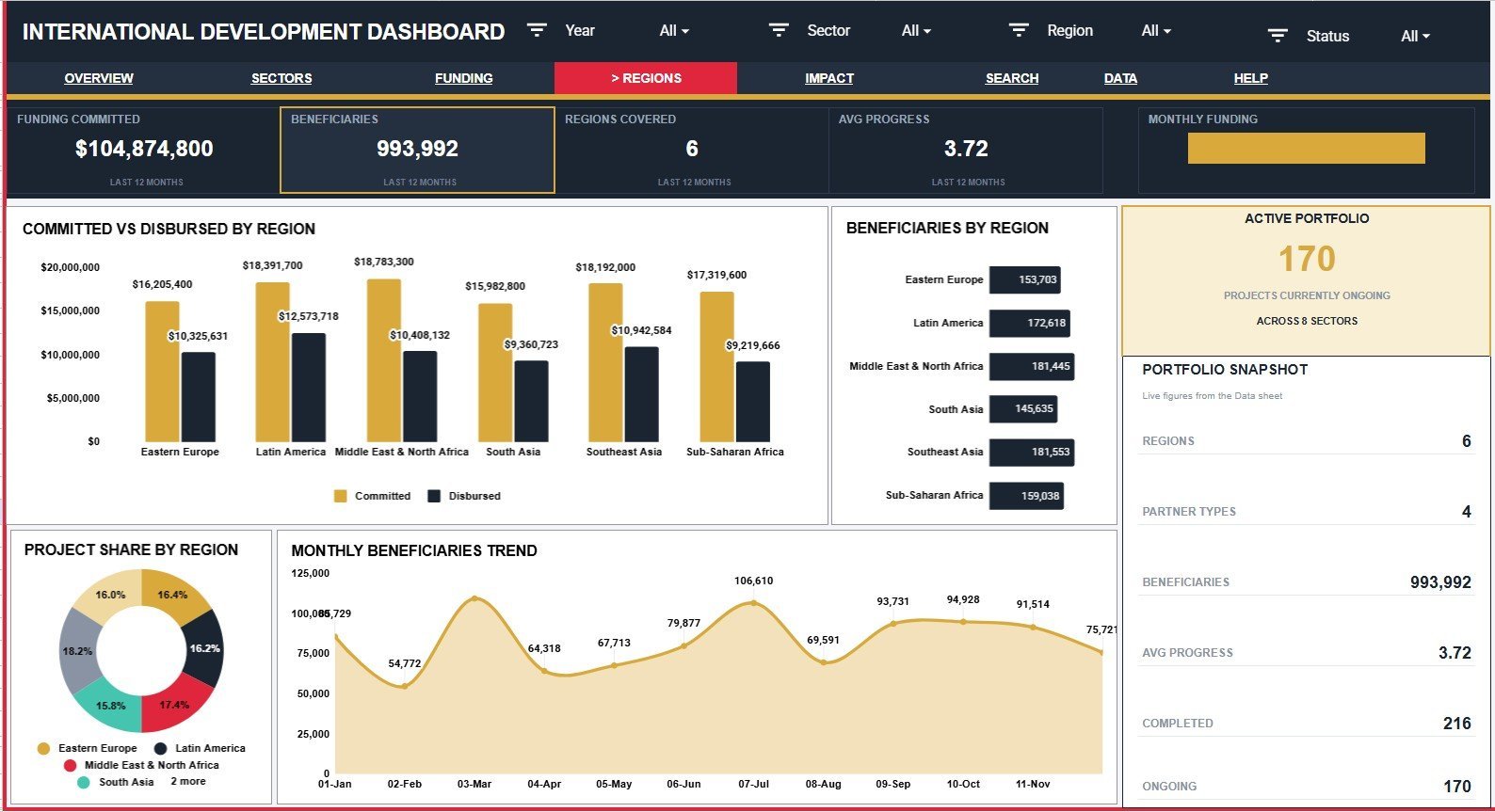Screen dimensions: 1495x812
Task: Click Avg Progress 3.72 in snapshot
Action: click(1455, 653)
